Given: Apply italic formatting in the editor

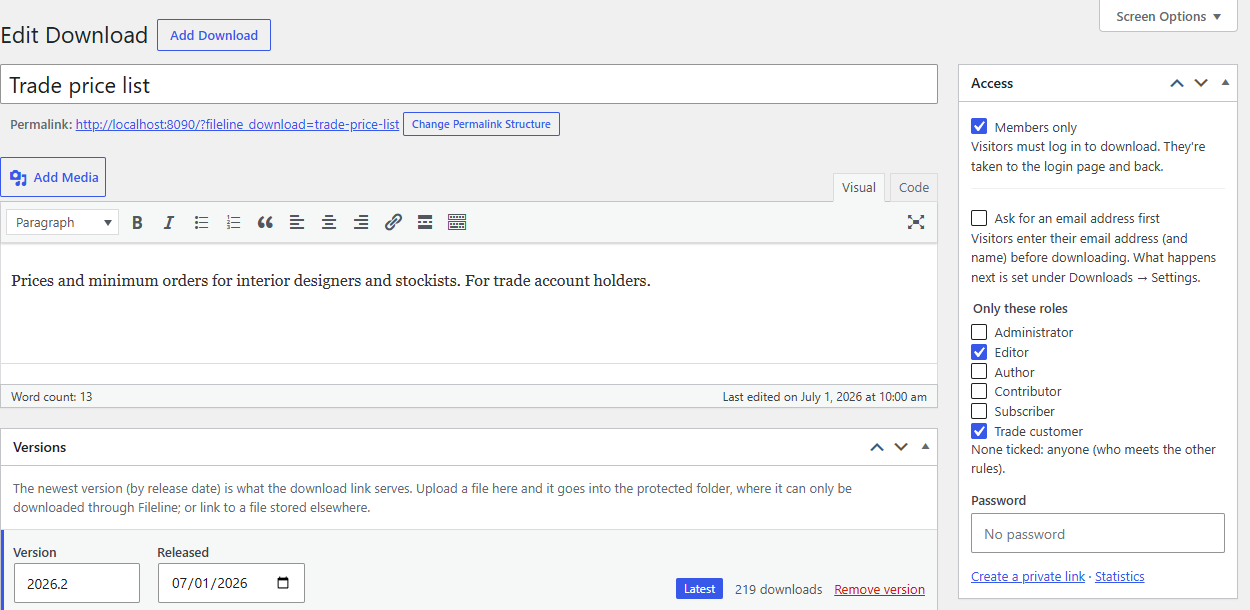Looking at the screenshot, I should (169, 222).
